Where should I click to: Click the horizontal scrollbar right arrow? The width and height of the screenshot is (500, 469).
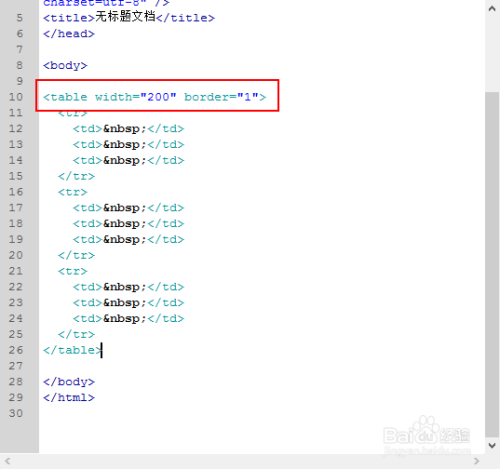tap(477, 461)
